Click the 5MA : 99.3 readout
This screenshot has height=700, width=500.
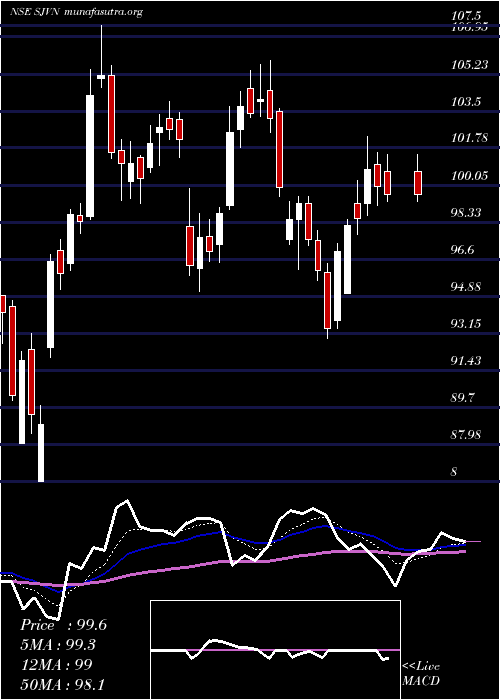(59, 645)
